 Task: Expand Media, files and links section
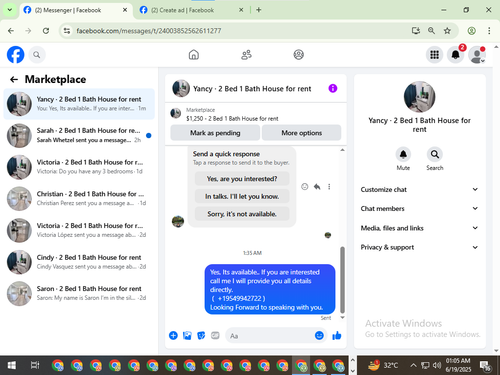point(419,228)
